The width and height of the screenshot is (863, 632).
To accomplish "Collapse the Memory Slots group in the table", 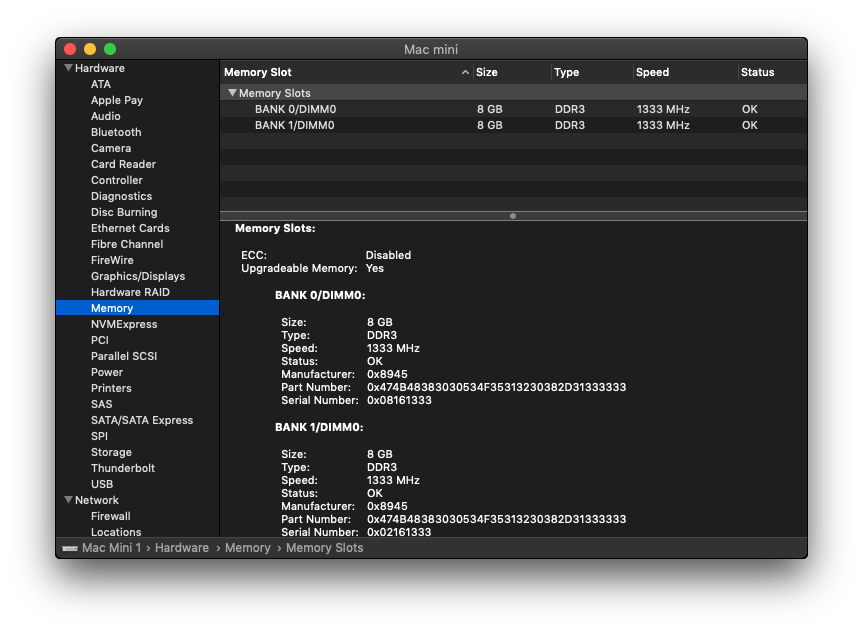I will tap(233, 92).
